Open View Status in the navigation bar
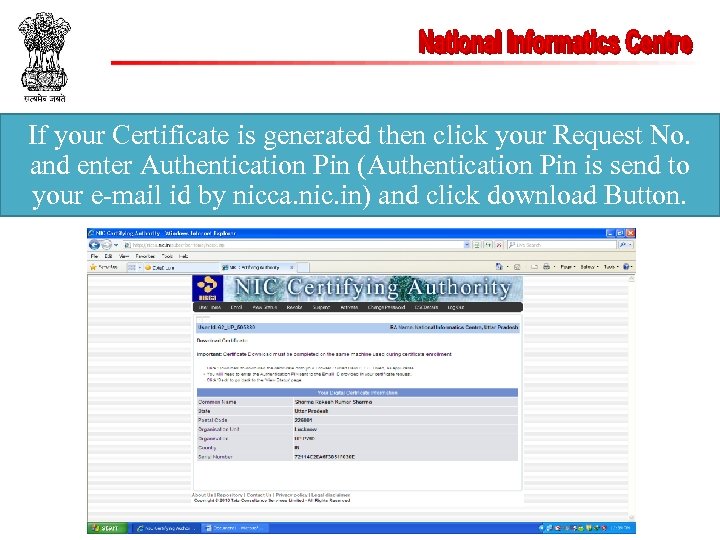This screenshot has height=540, width=720. (264, 307)
